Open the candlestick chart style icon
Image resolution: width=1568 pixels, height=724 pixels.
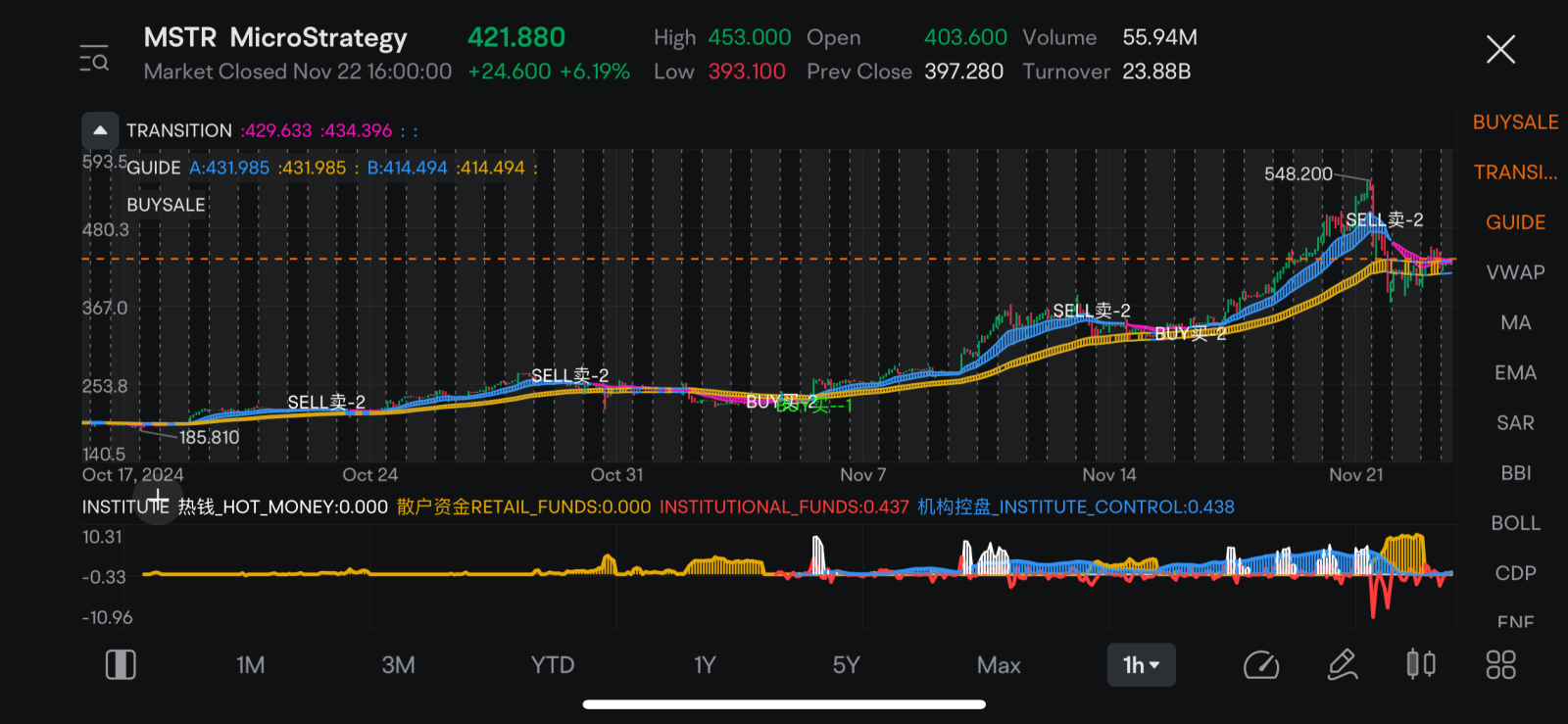(x=1421, y=665)
